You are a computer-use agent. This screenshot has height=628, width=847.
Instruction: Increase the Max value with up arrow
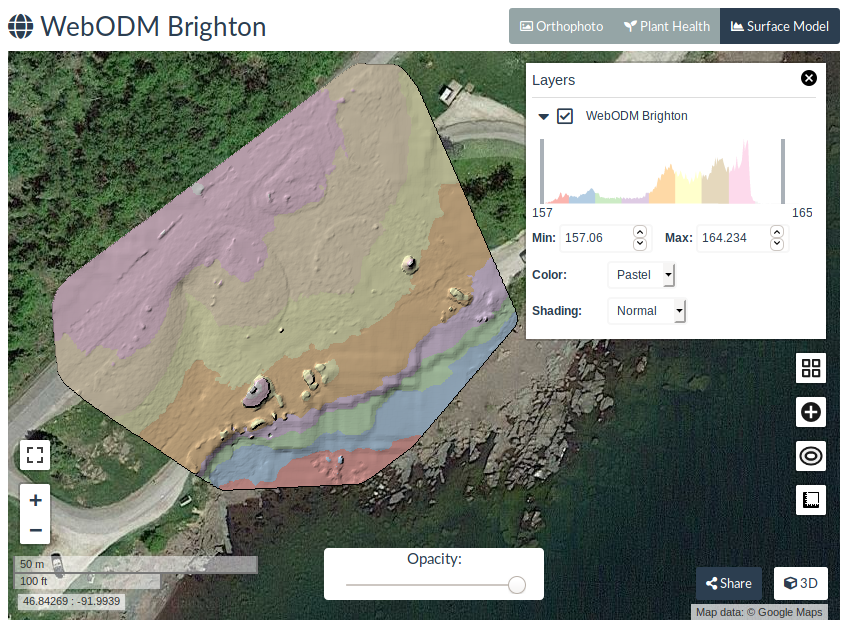pyautogui.click(x=777, y=232)
